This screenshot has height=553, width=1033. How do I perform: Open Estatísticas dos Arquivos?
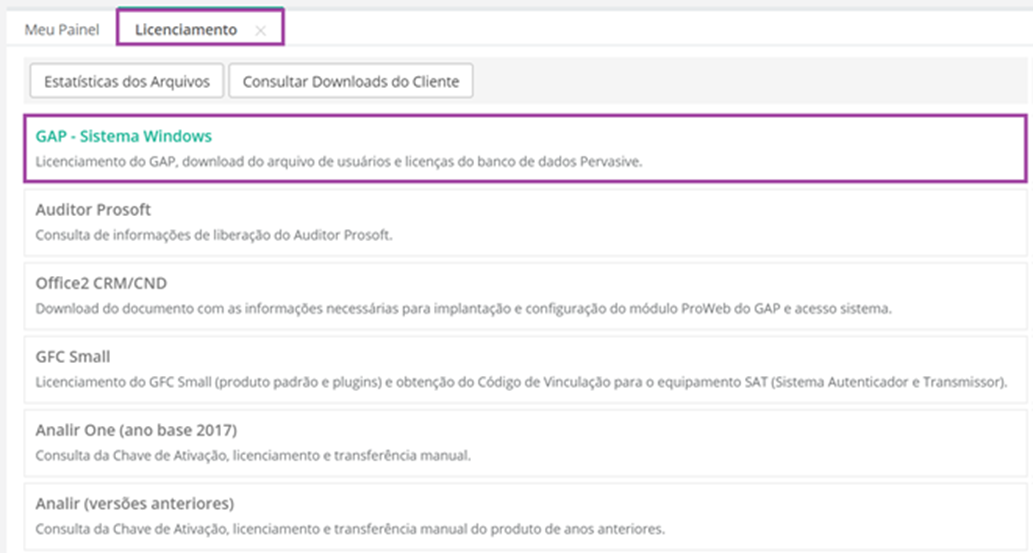(126, 81)
